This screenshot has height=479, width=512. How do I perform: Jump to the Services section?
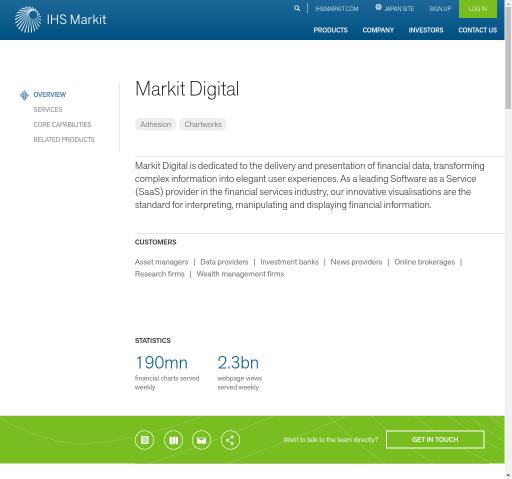pyautogui.click(x=48, y=110)
